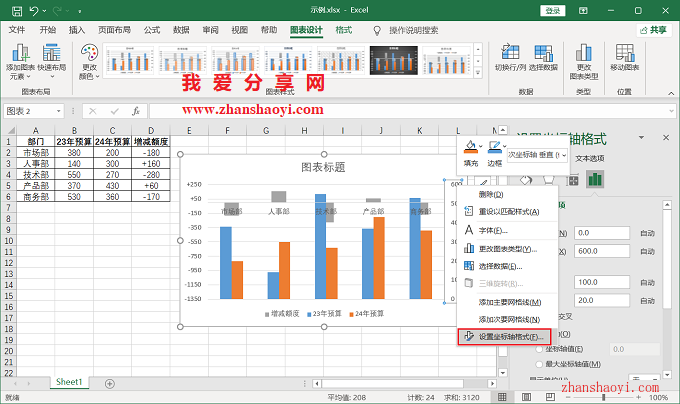
Task: Click the insert function fx icon
Action: coord(136,111)
